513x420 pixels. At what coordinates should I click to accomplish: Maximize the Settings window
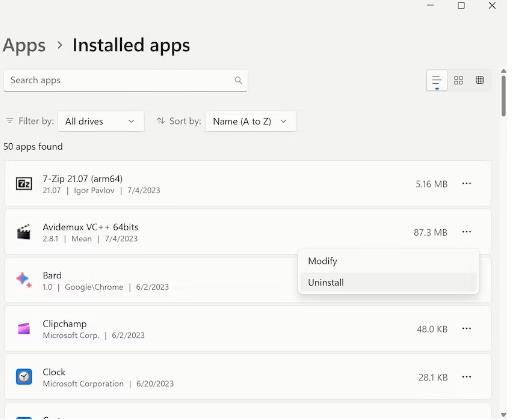tap(461, 5)
